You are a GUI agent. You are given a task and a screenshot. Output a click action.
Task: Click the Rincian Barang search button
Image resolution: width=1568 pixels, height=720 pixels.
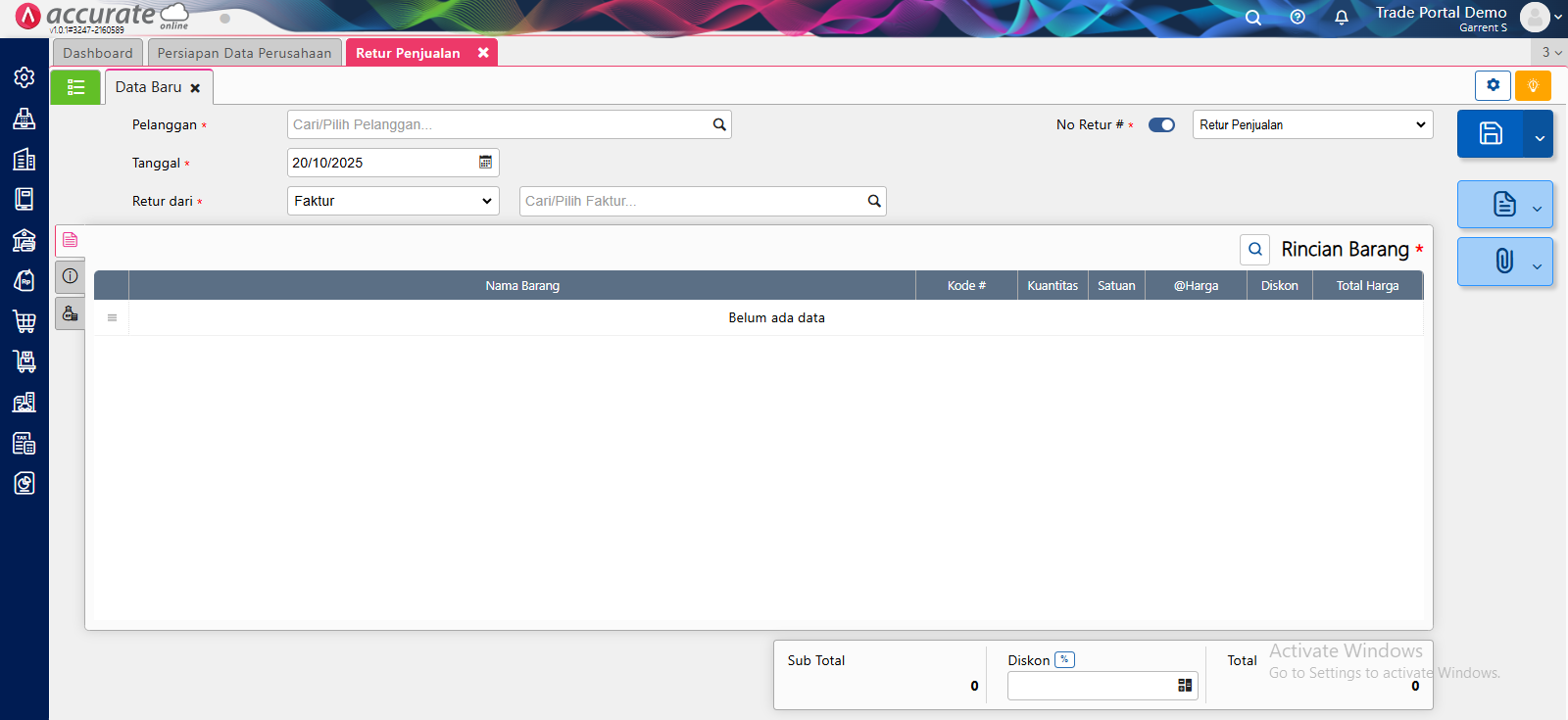click(1254, 250)
